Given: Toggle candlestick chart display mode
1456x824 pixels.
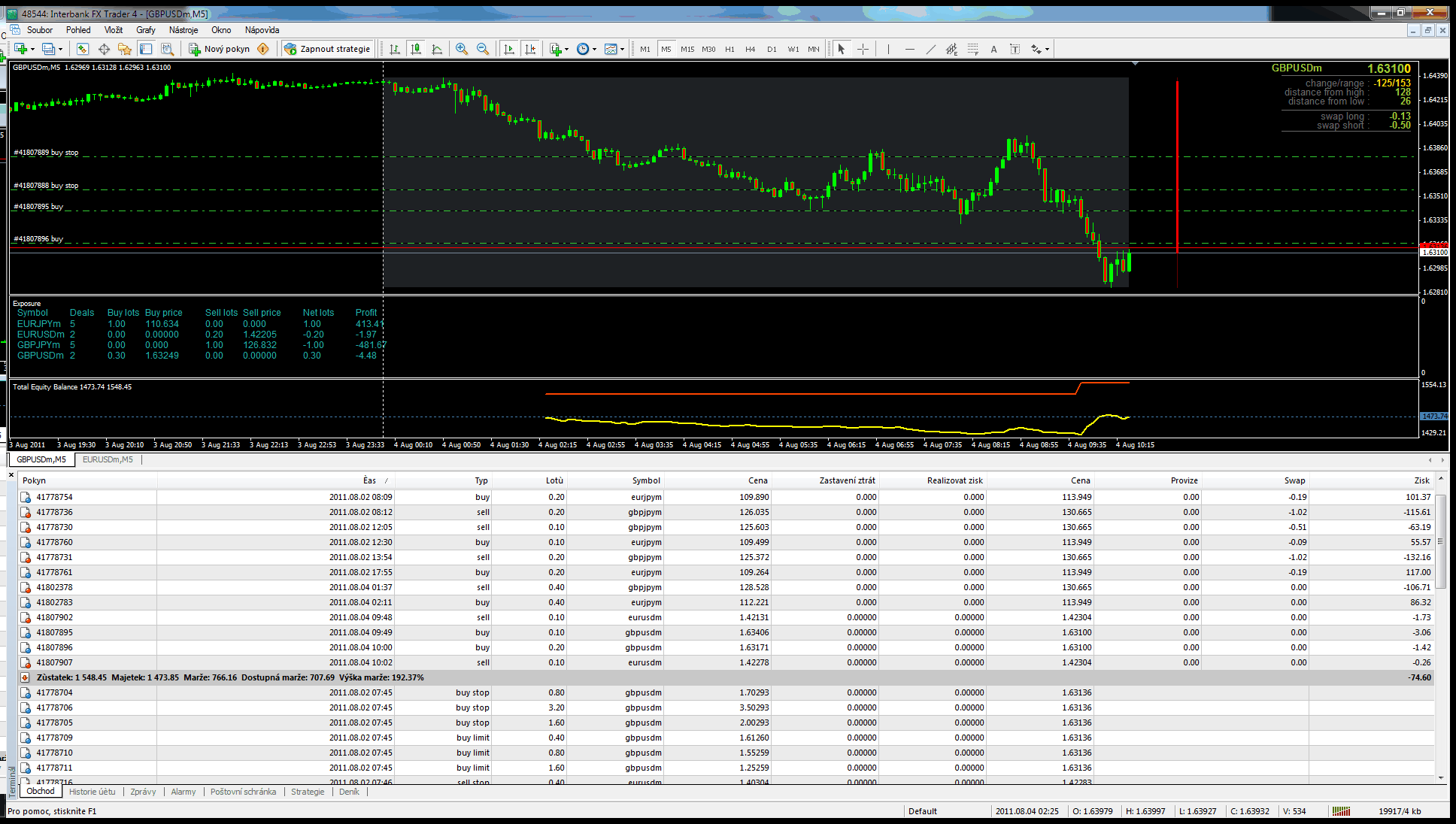Looking at the screenshot, I should tap(416, 49).
